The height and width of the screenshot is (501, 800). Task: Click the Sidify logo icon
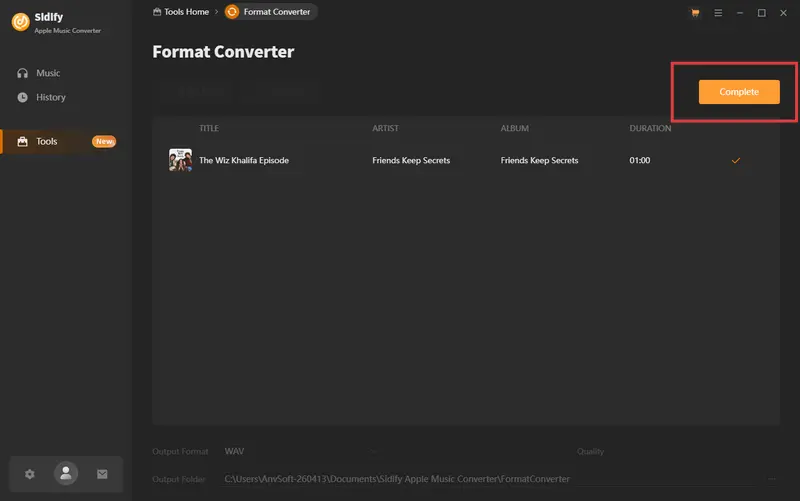(20, 22)
